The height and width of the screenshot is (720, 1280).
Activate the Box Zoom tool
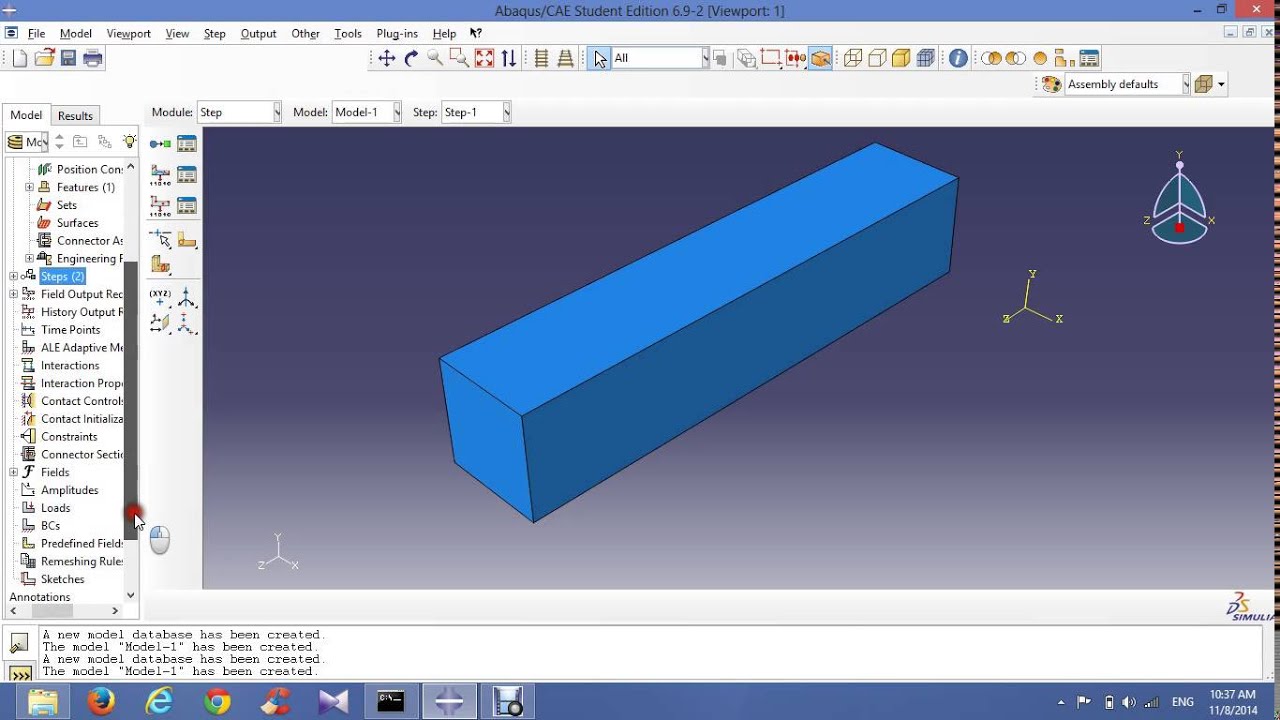click(459, 58)
